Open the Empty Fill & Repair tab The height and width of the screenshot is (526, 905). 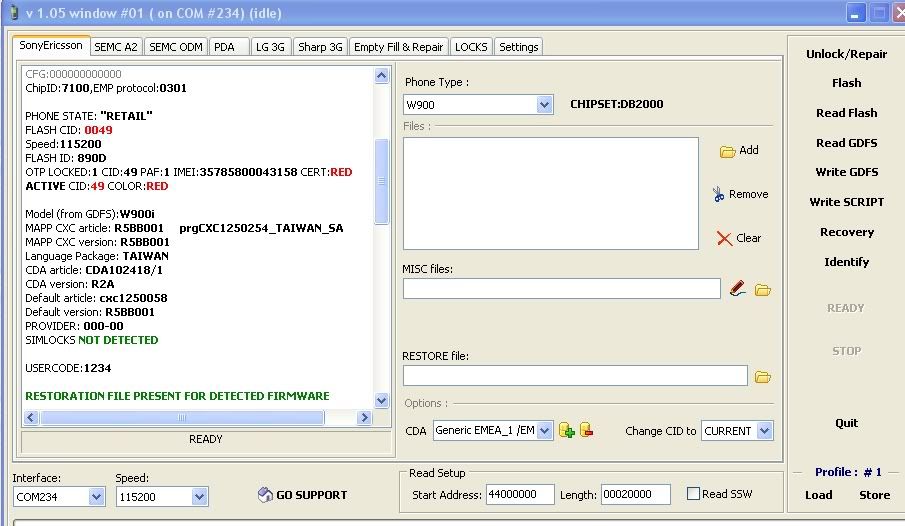tap(398, 47)
